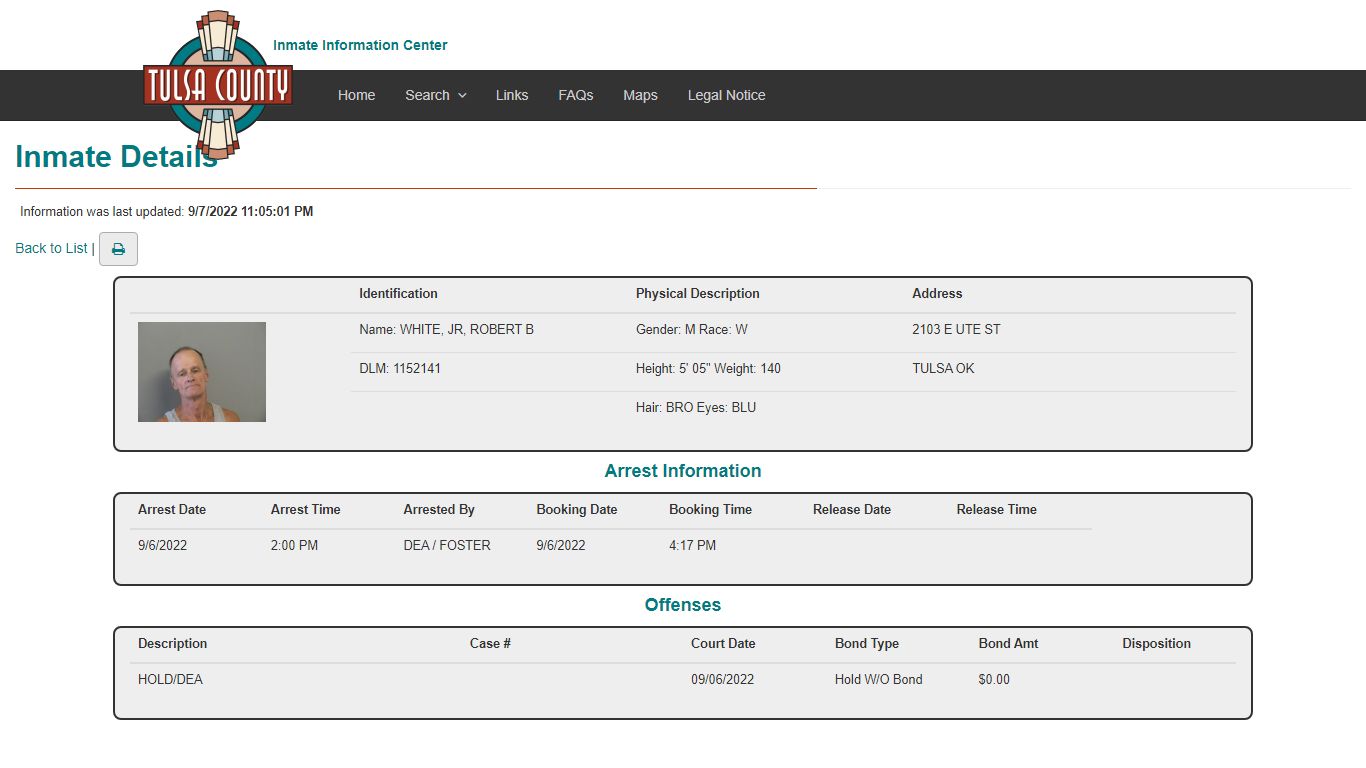
Task: Open the Search dropdown menu
Action: (436, 95)
